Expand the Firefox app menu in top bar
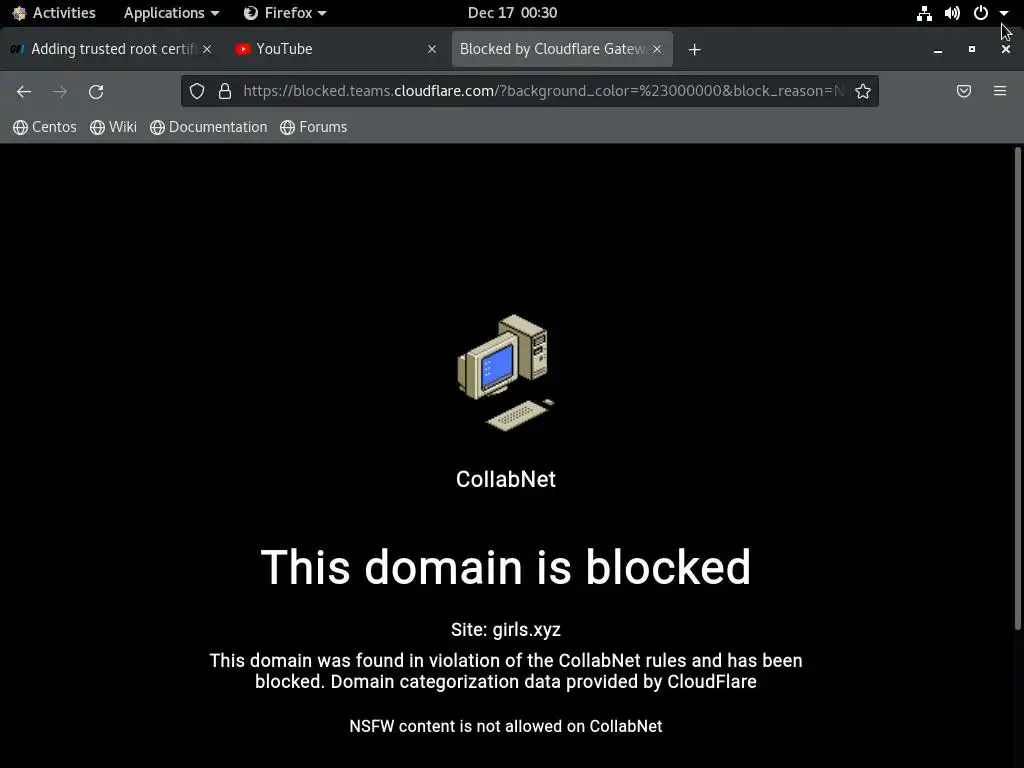 coord(285,13)
